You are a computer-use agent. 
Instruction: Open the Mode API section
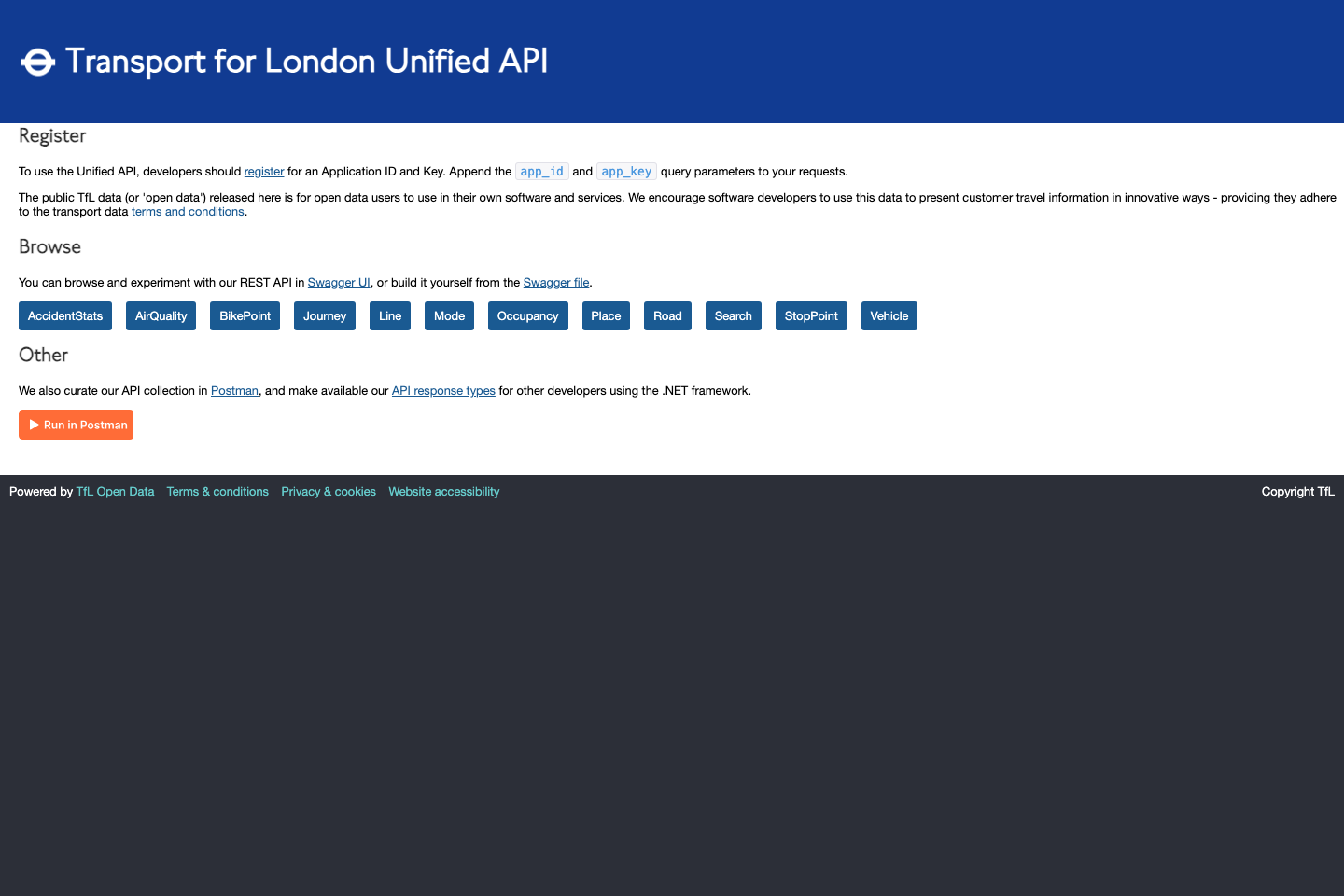tap(449, 315)
